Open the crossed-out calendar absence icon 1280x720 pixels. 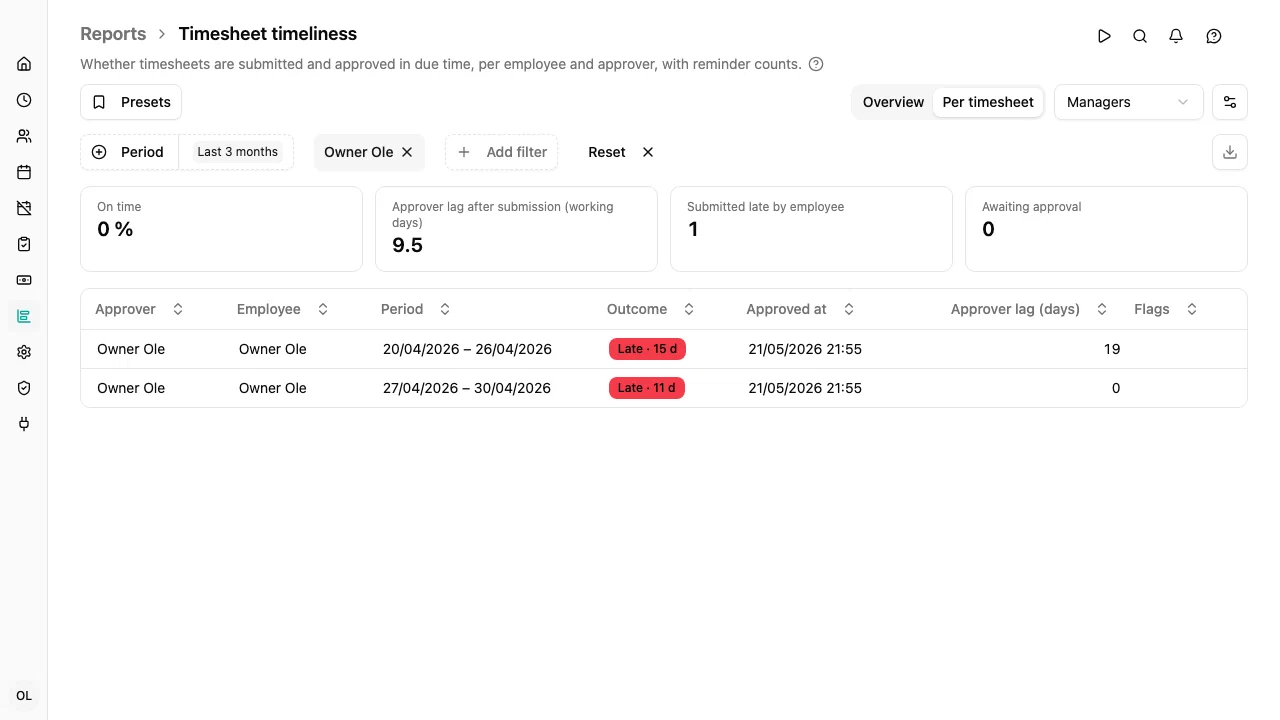(24, 208)
